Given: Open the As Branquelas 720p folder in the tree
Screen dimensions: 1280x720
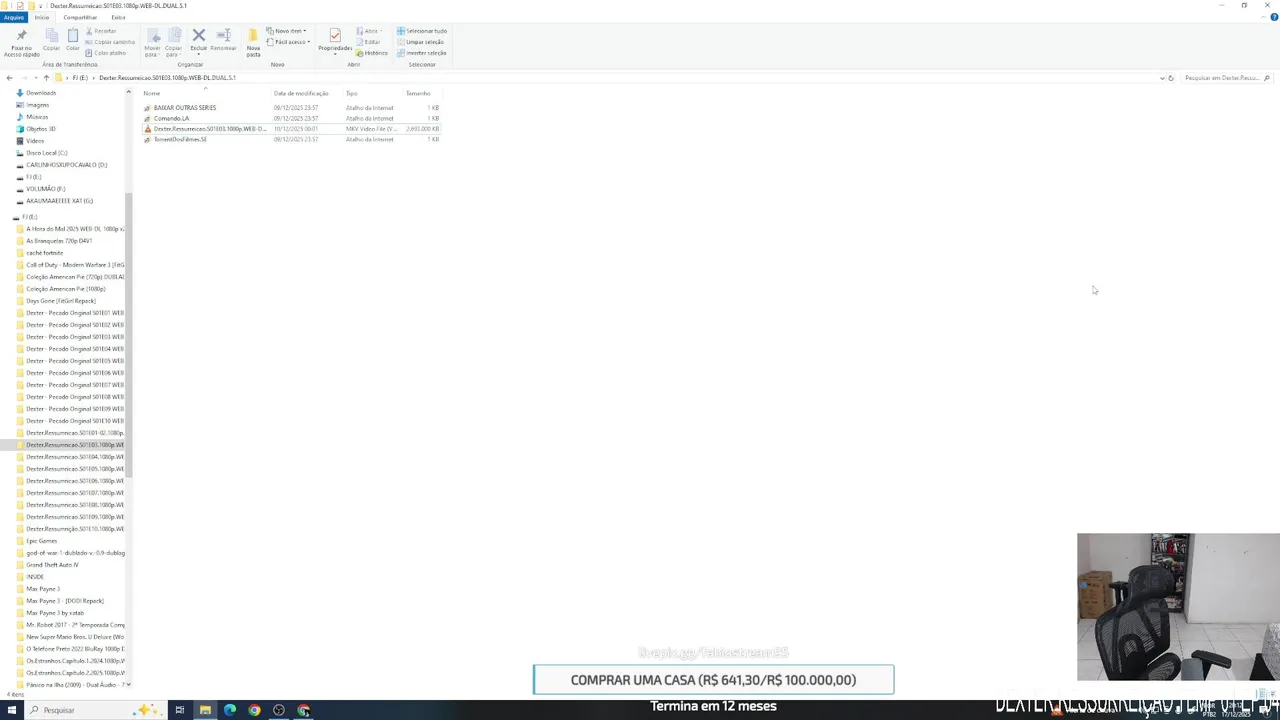Looking at the screenshot, I should tap(59, 241).
